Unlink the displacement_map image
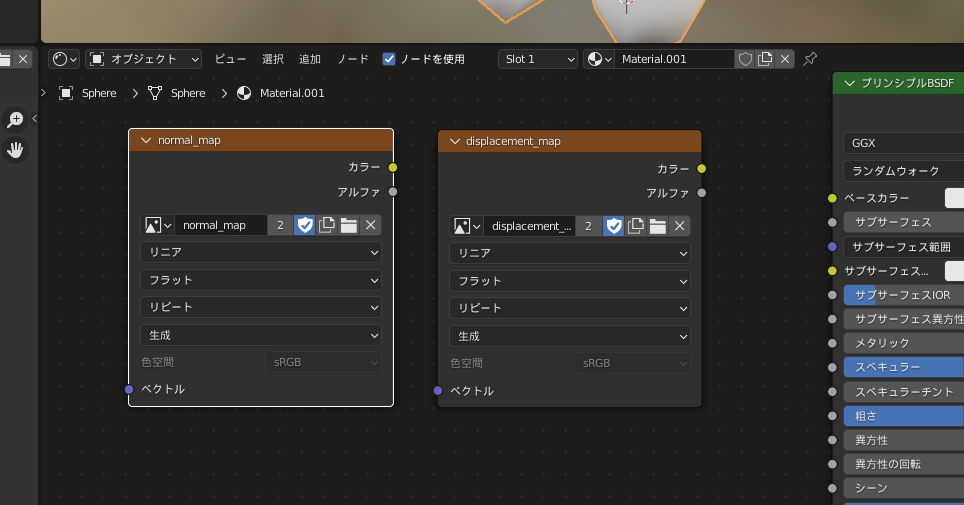Screen dimensions: 964x505 pos(679,226)
